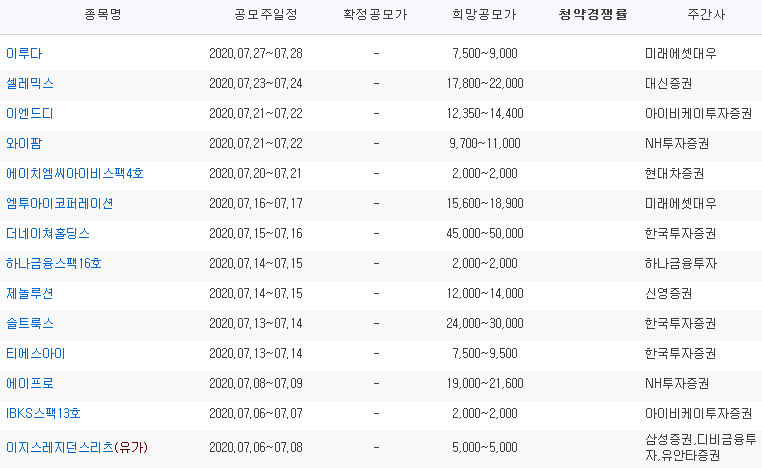762x468 pixels.
Task: Open the 티에스아이 stock link
Action: click(35, 353)
